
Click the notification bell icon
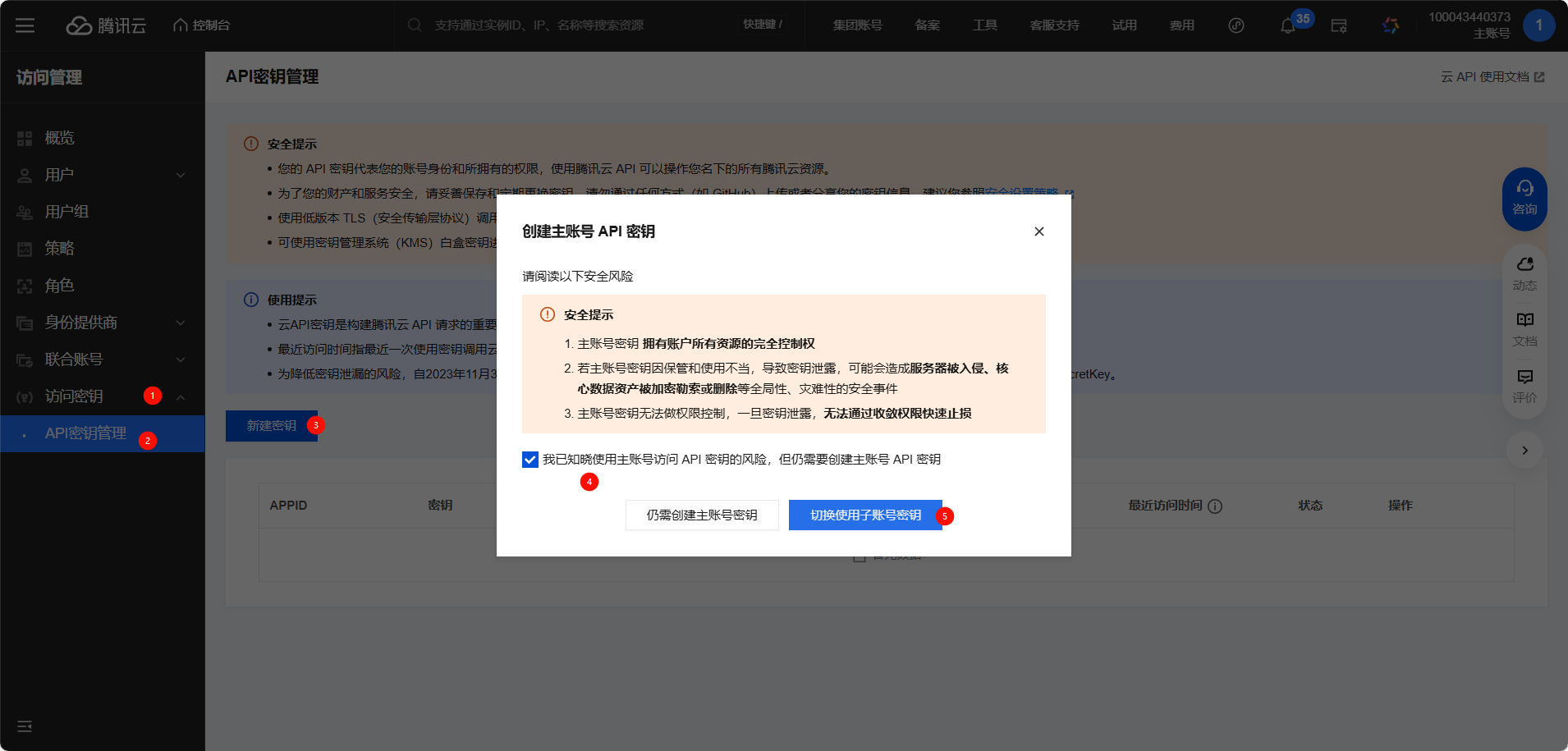coord(1287,26)
